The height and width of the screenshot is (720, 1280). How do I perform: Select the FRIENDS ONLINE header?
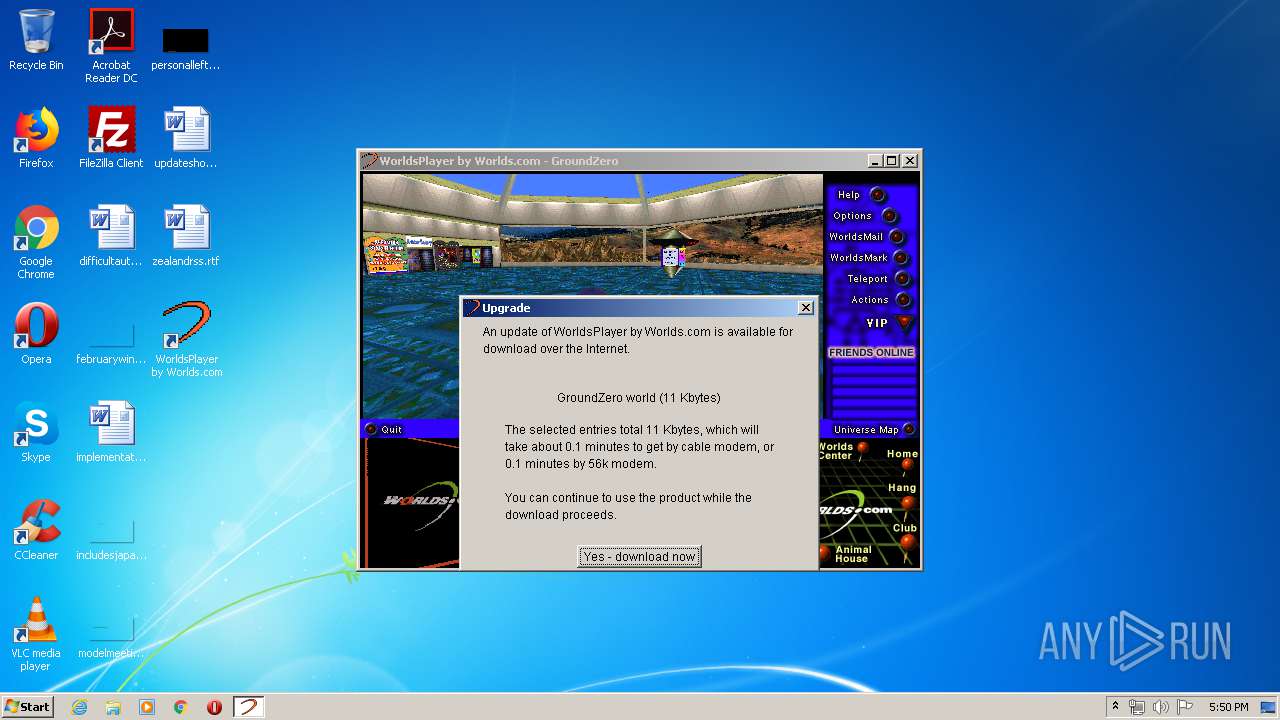pos(871,352)
